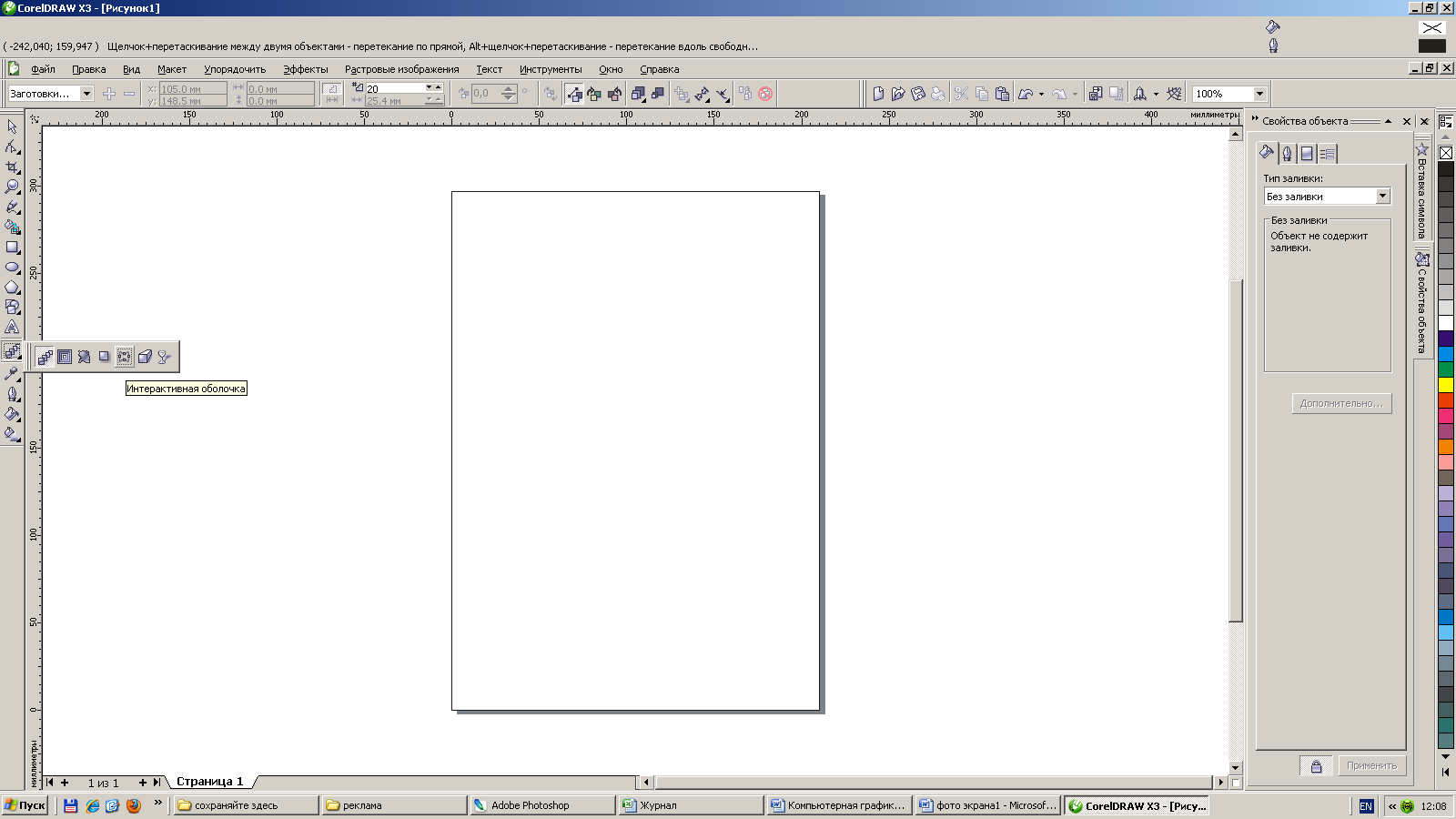Select the Text tool
The height and width of the screenshot is (819, 1456).
point(12,327)
